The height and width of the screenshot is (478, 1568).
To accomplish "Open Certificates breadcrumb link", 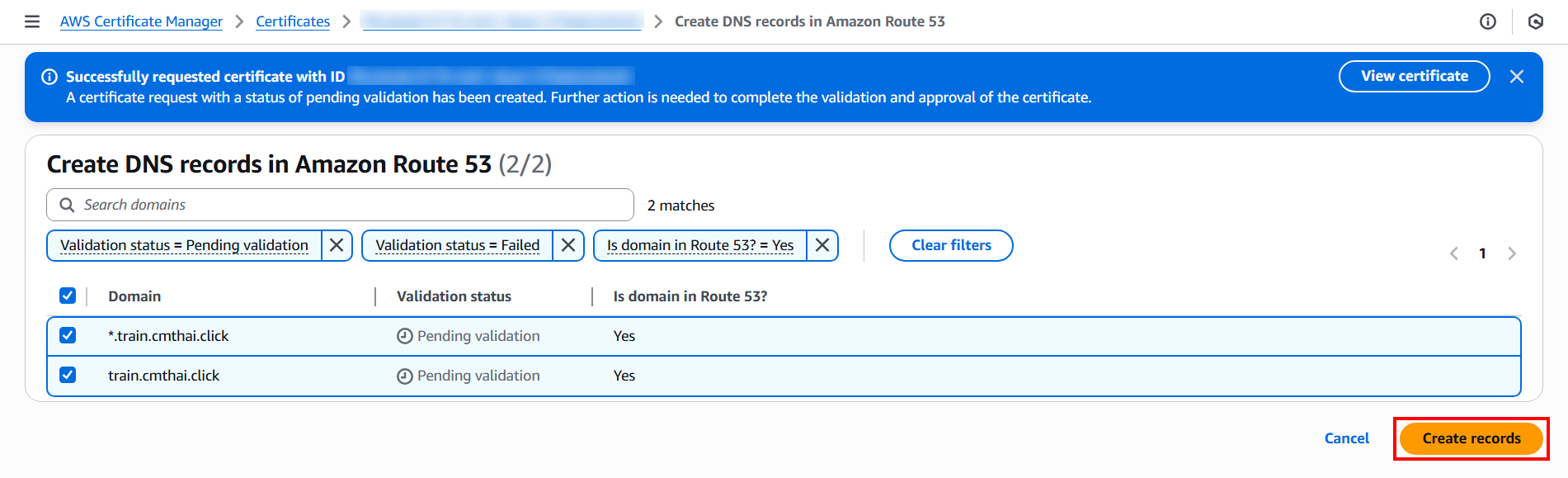I will pyautogui.click(x=293, y=21).
